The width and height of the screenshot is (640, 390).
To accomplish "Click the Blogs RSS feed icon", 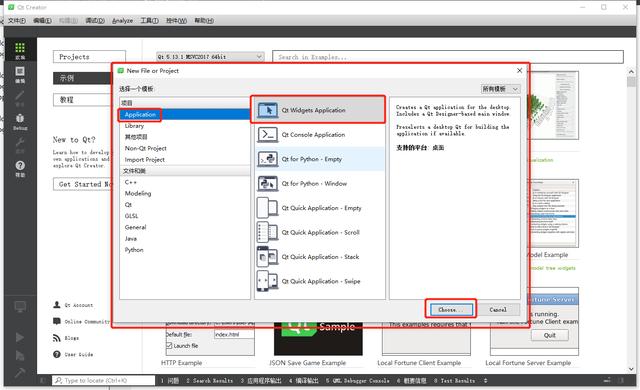I will pyautogui.click(x=57, y=338).
